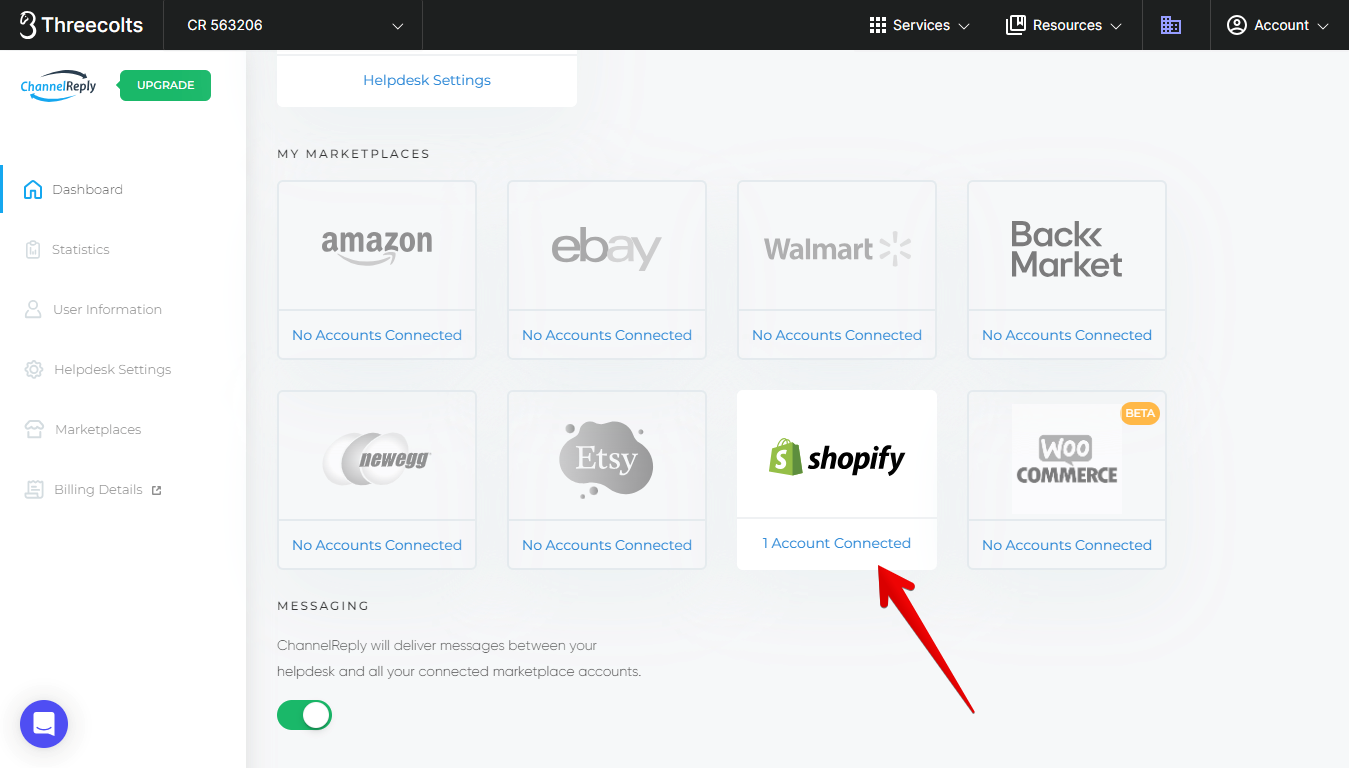Click the Dashboard home icon
1349x768 pixels.
tap(33, 189)
